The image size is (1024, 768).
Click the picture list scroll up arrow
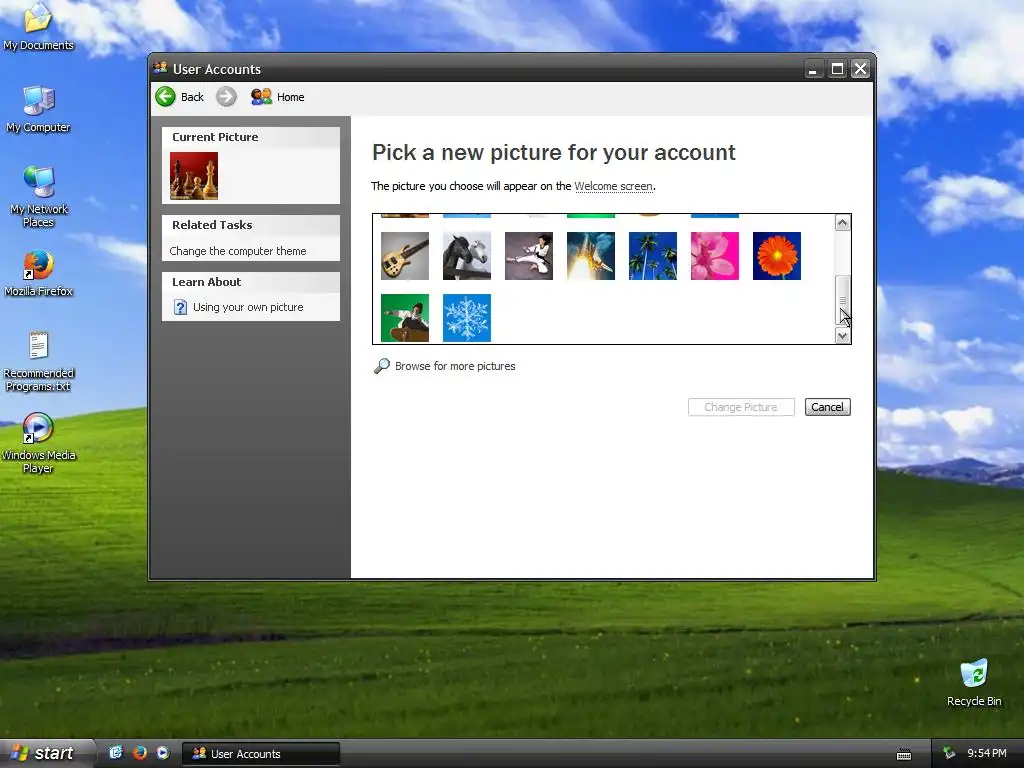point(842,223)
